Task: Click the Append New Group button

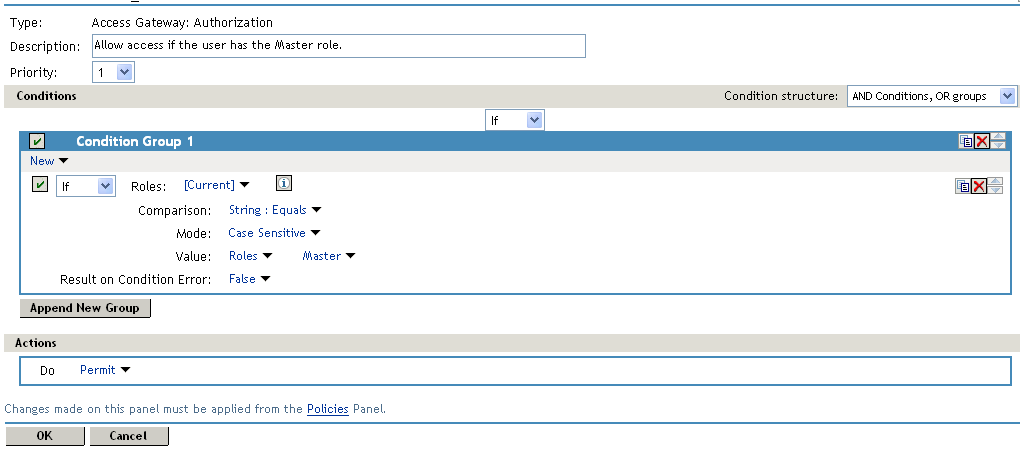Action: tap(85, 308)
